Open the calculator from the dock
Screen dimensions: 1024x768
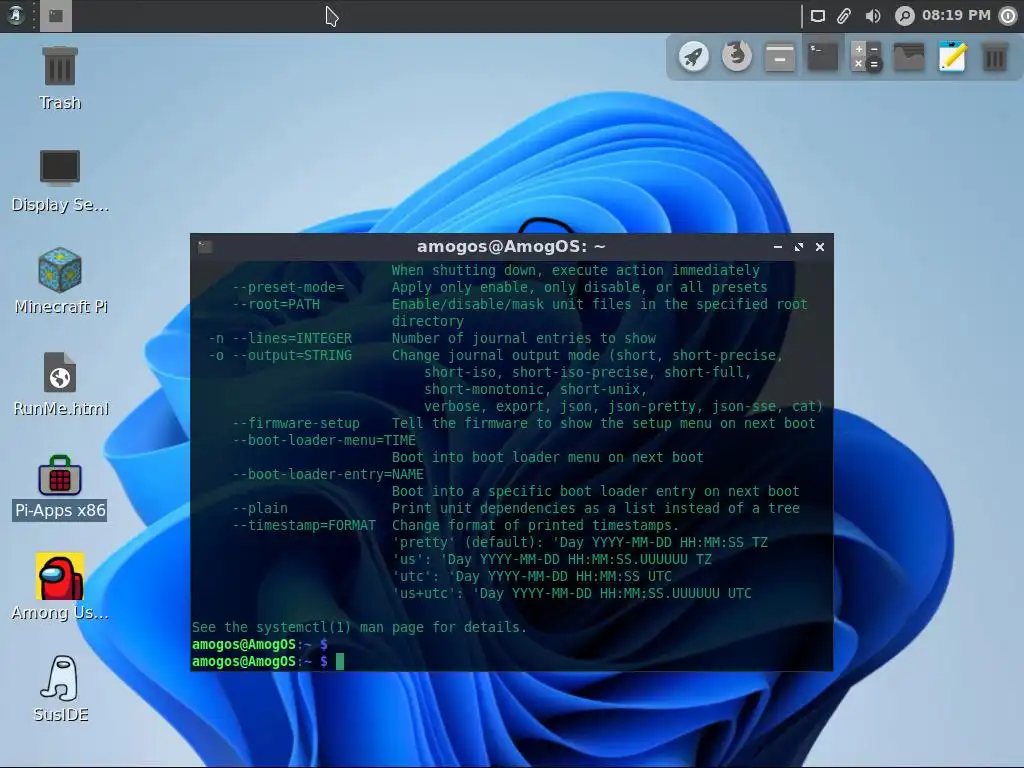pos(866,56)
